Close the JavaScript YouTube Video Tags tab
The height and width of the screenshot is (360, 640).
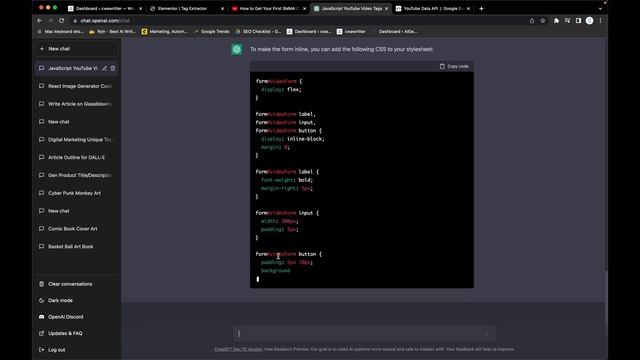[386, 9]
